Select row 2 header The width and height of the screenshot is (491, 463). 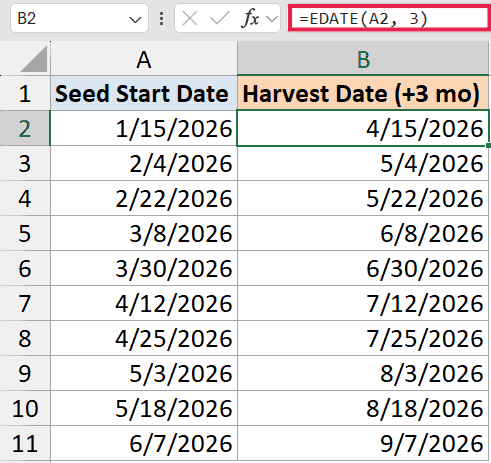(x=25, y=129)
